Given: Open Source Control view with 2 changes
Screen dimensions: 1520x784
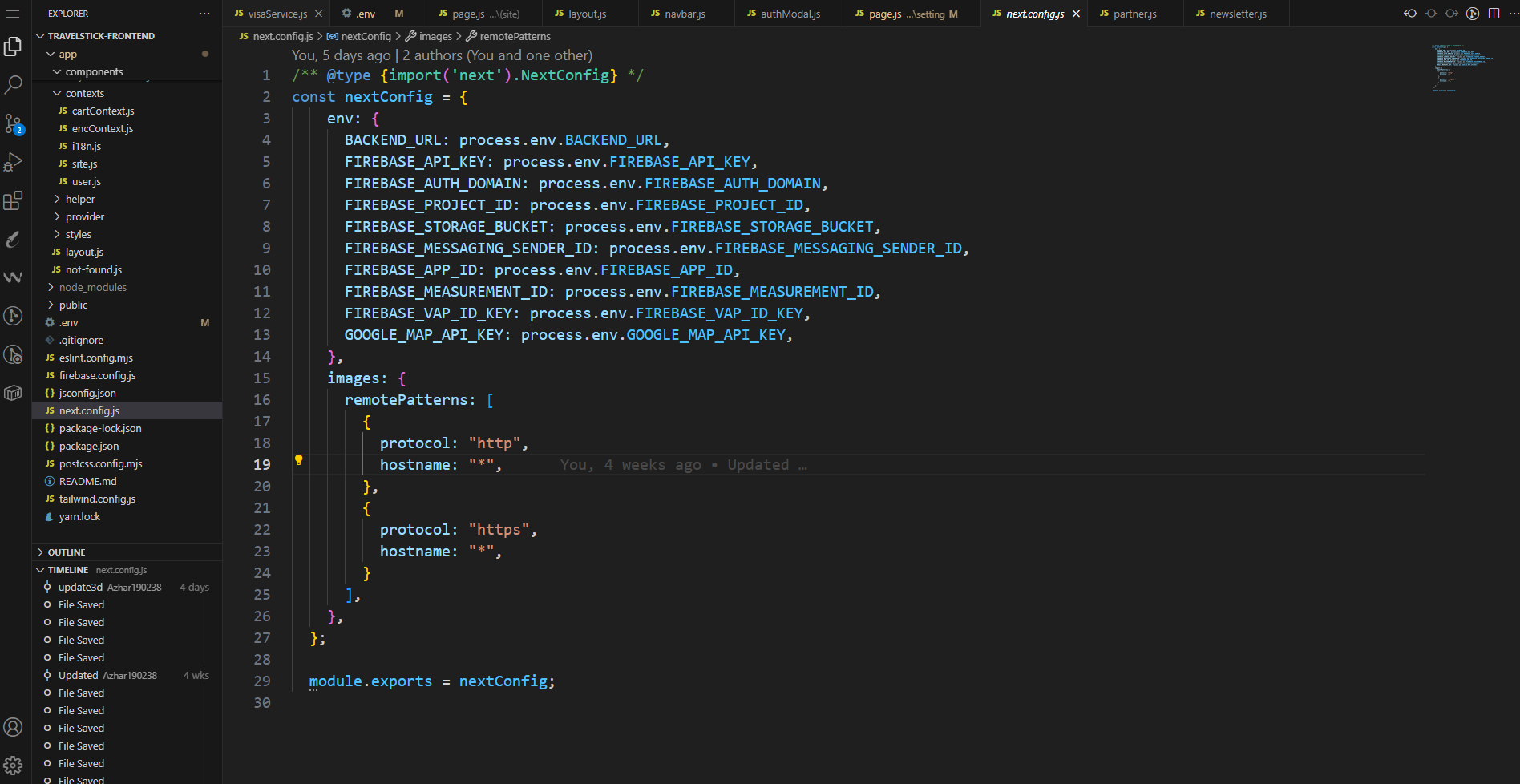Looking at the screenshot, I should click(x=13, y=123).
